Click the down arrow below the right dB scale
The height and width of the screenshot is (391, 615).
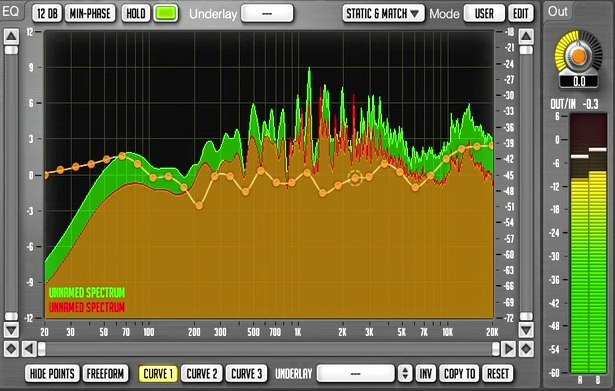[526, 330]
